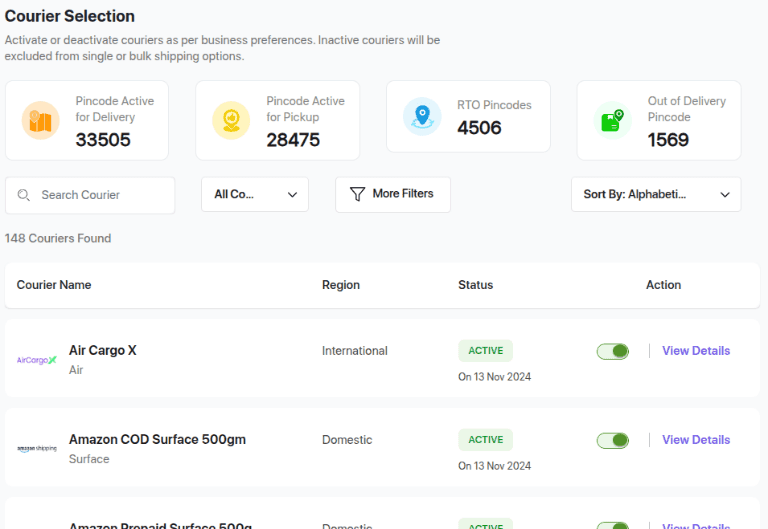Click the Domestic region of Amazon COD Surface

347,440
